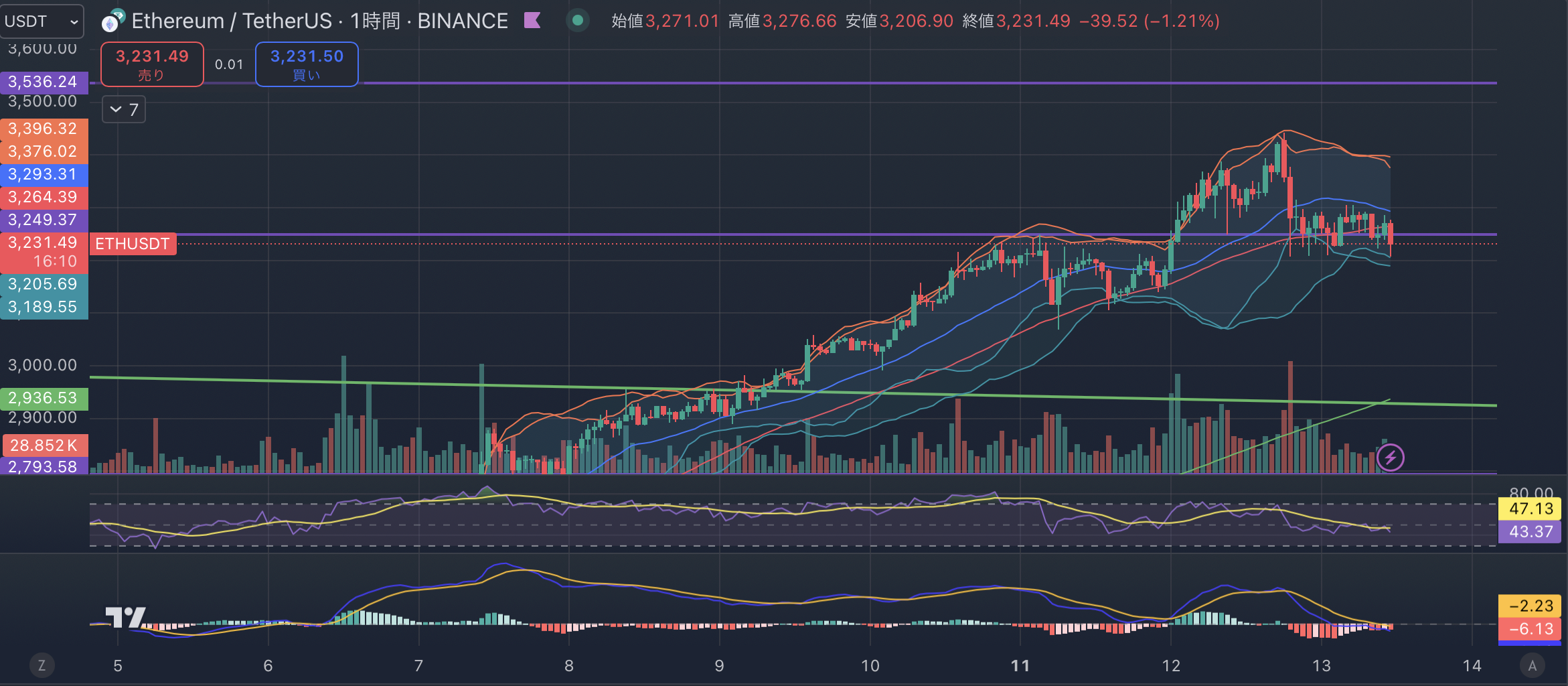Viewport: 1568px width, 686px height.
Task: Click the 47.13 yellow RSI value label
Action: pyautogui.click(x=1531, y=508)
